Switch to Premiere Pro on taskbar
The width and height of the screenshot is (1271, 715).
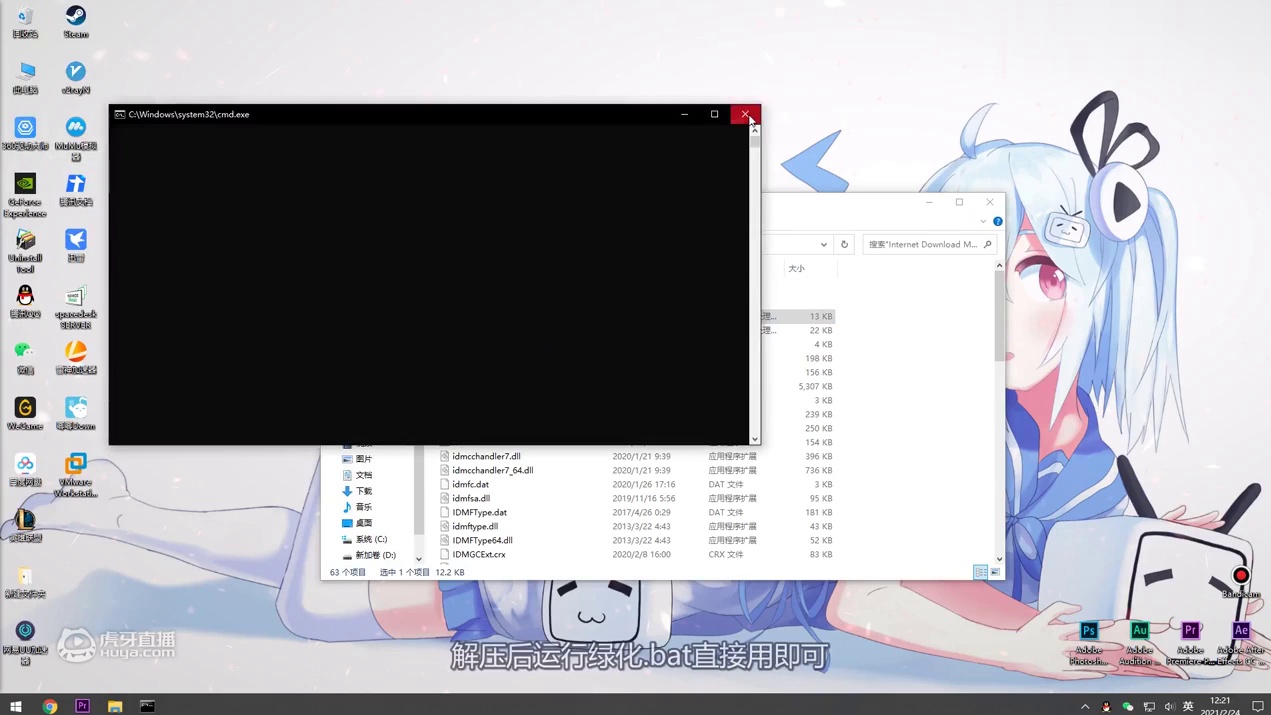point(82,706)
